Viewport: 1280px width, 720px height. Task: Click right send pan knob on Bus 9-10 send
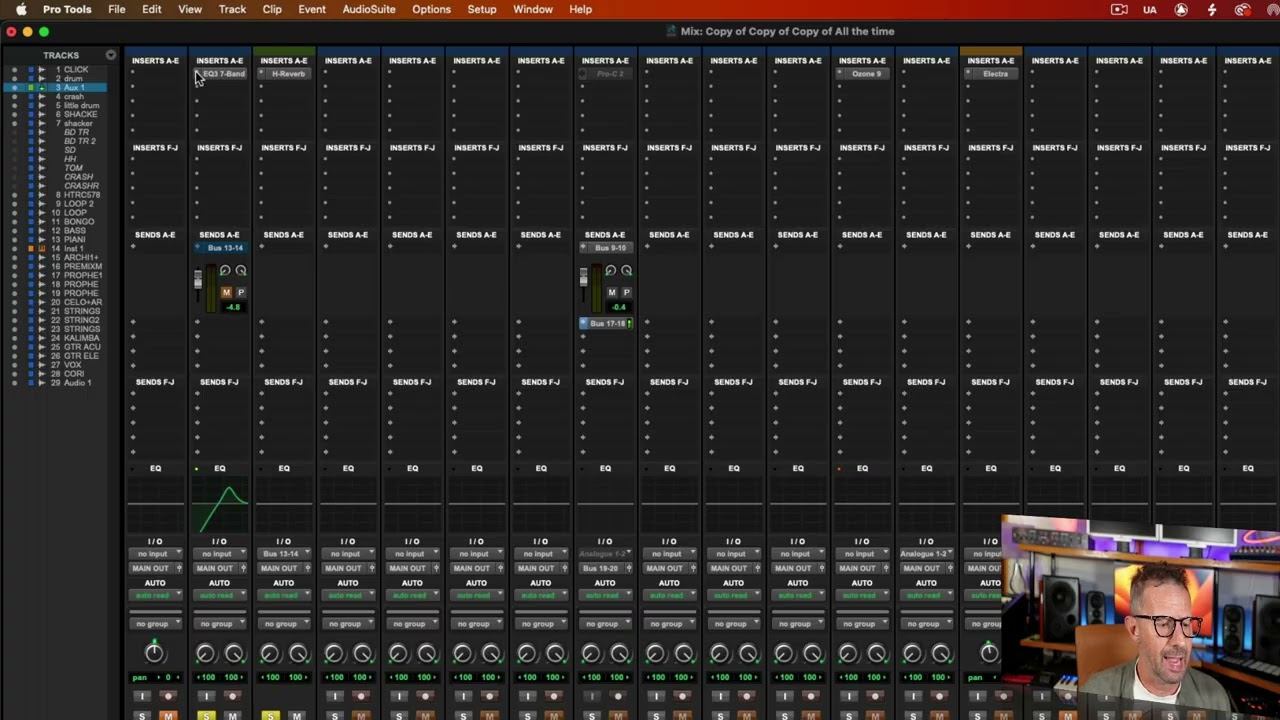(x=626, y=271)
